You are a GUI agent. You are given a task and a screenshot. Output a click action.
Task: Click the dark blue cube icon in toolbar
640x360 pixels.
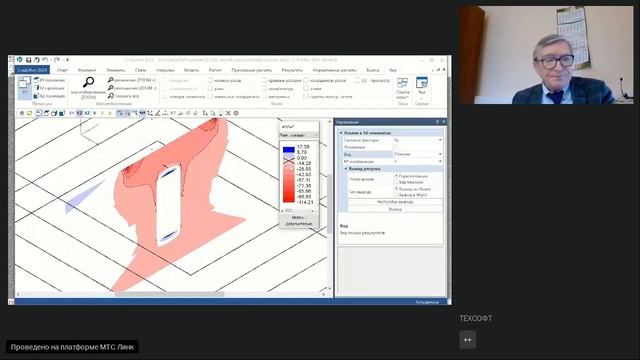click(62, 113)
